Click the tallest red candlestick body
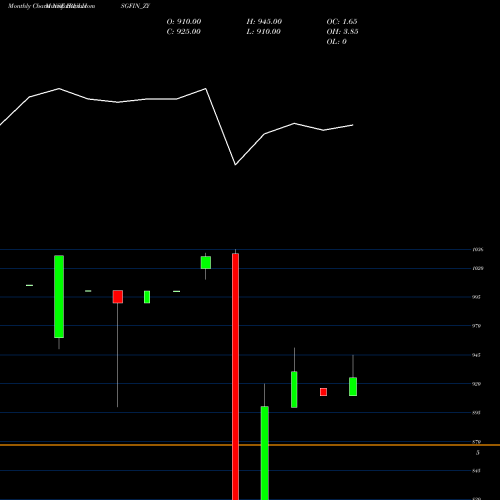 [x=235, y=377]
